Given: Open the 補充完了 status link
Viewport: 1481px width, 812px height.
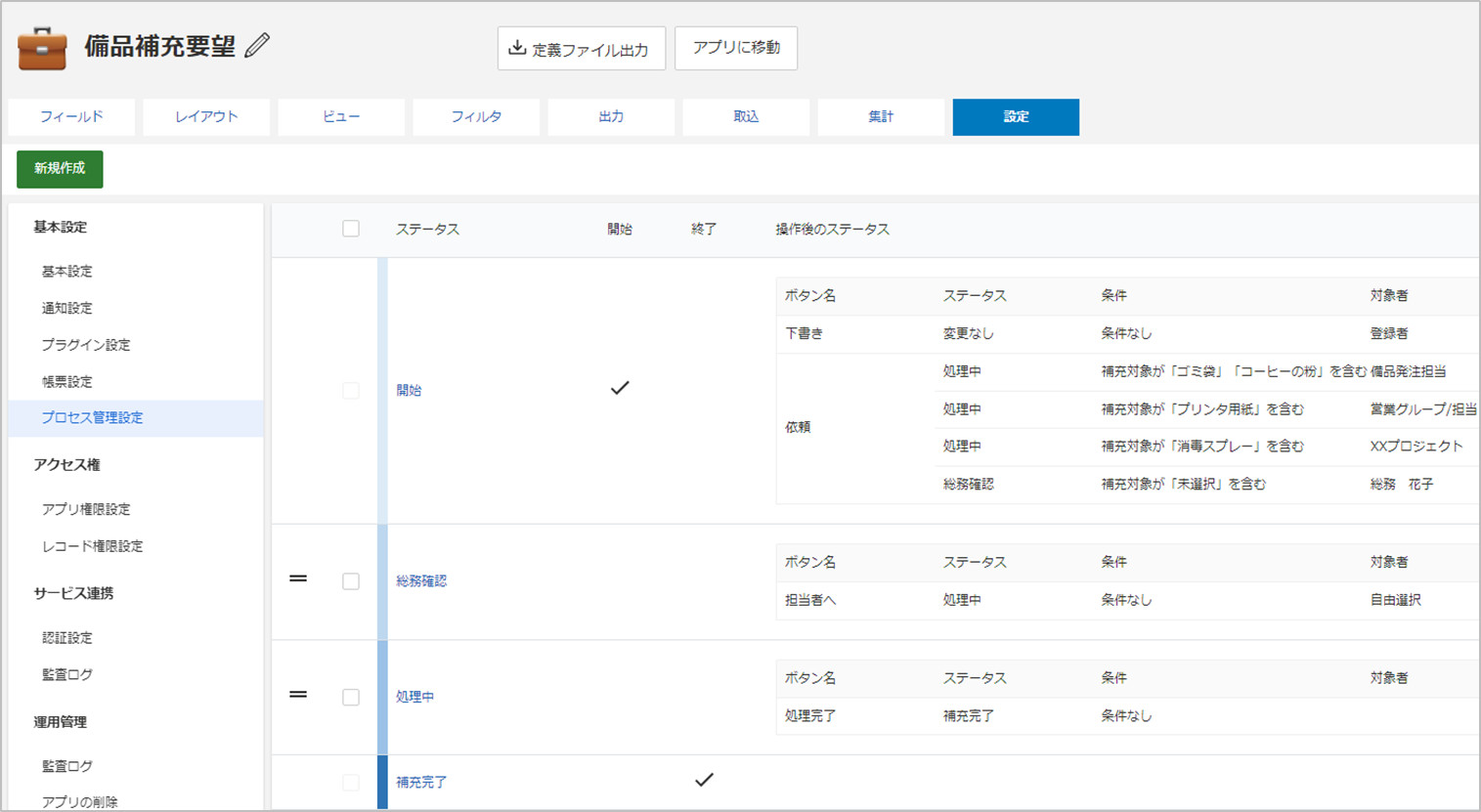Looking at the screenshot, I should (x=421, y=782).
